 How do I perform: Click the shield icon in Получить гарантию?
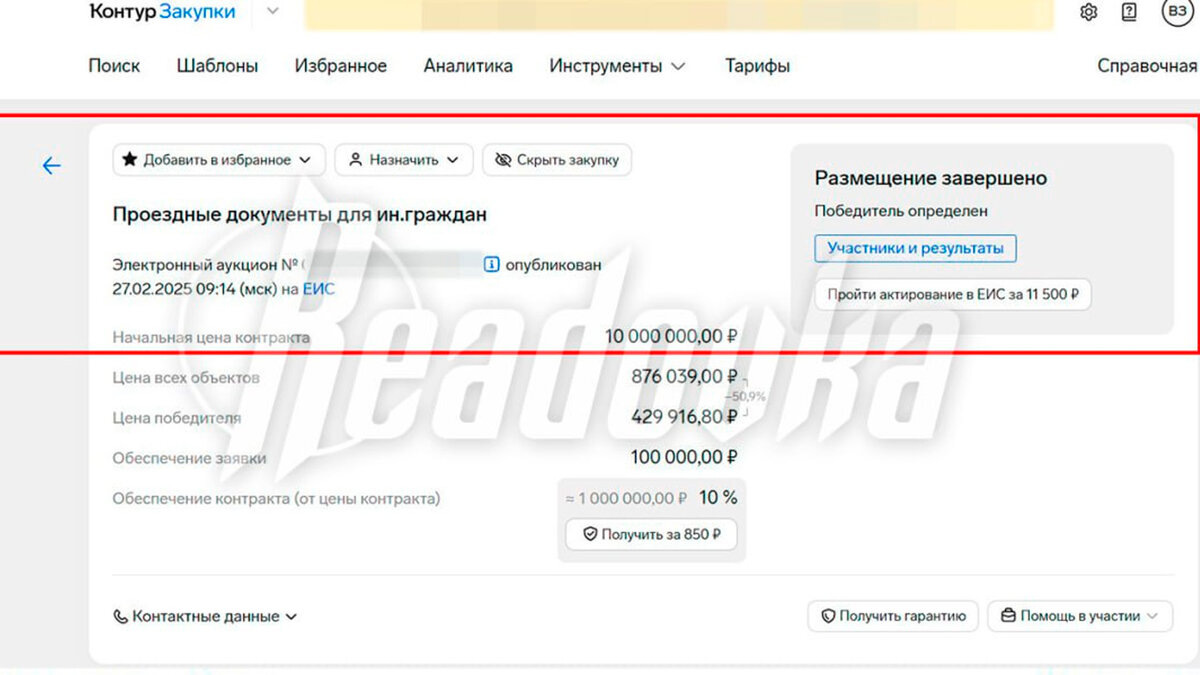coord(828,617)
